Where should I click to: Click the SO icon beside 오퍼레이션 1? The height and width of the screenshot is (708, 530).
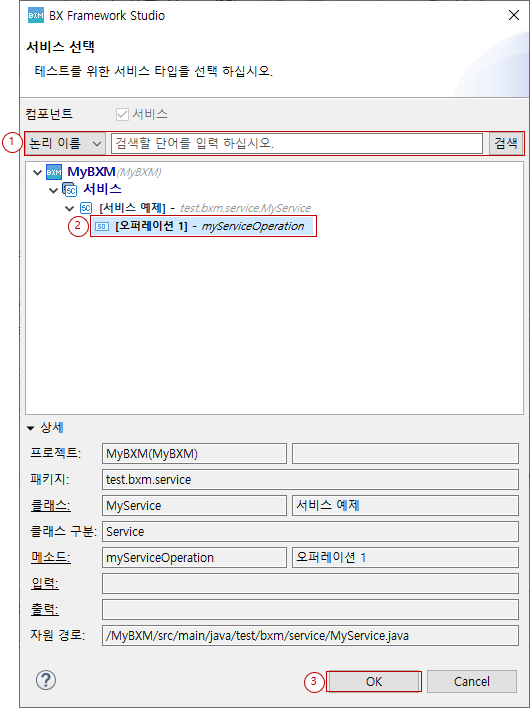(x=102, y=227)
